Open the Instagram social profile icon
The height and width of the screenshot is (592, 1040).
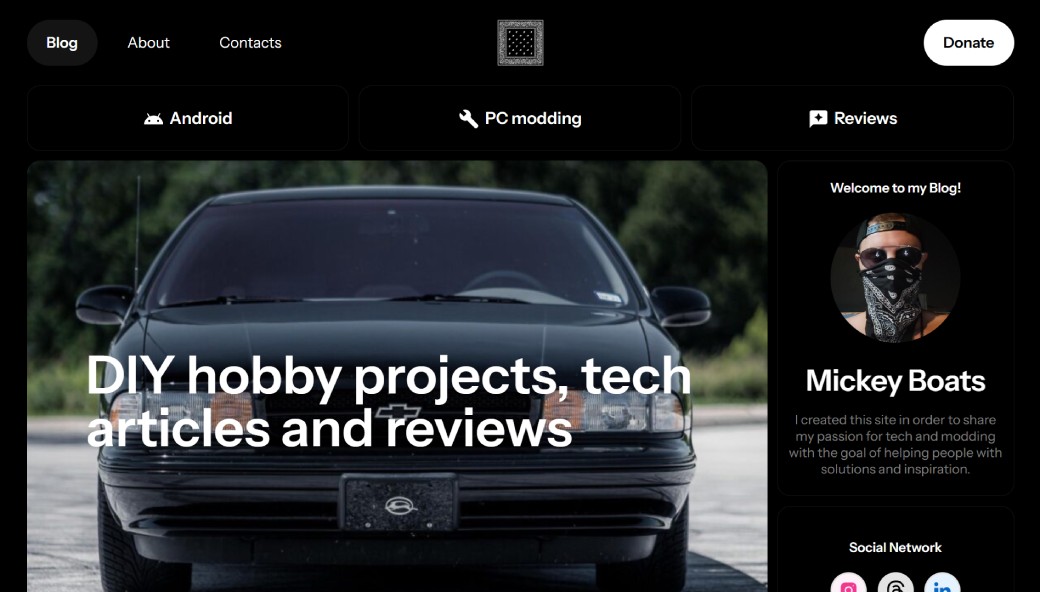click(x=848, y=583)
